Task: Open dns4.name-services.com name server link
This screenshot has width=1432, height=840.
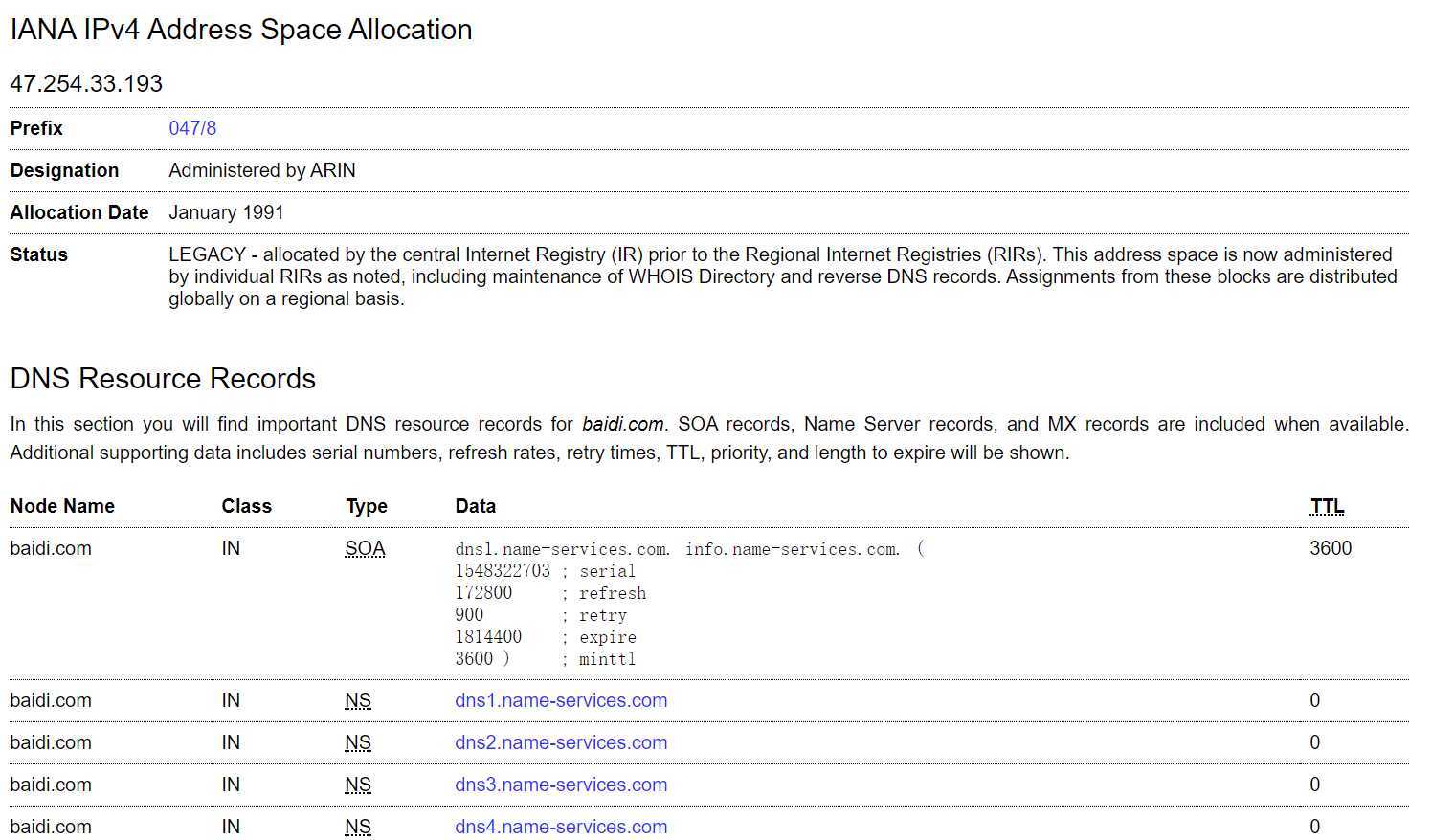Action: (x=561, y=827)
